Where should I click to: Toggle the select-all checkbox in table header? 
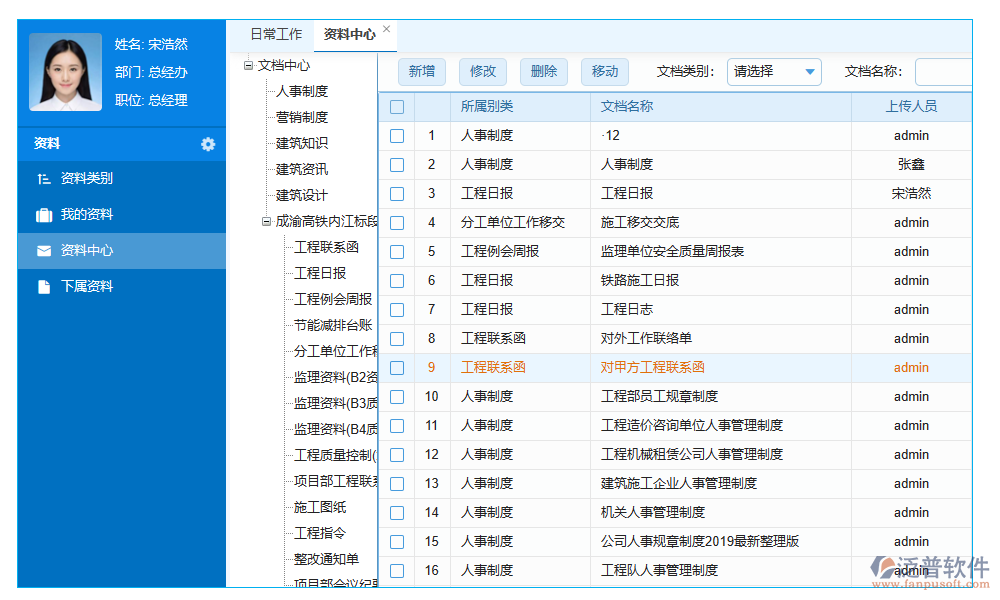397,107
